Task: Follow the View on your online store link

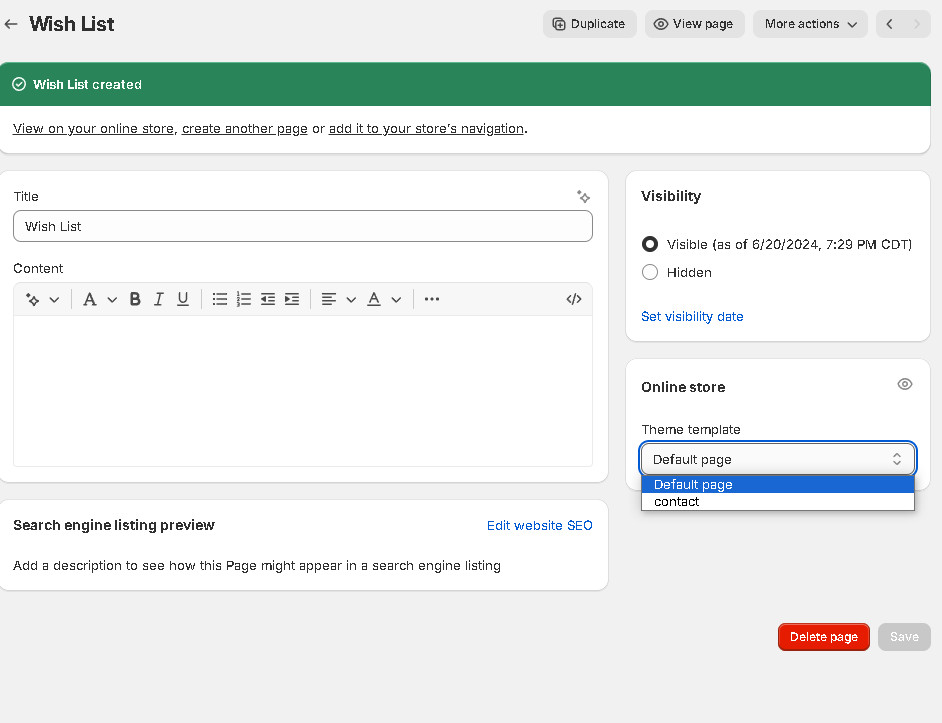Action: pyautogui.click(x=93, y=129)
